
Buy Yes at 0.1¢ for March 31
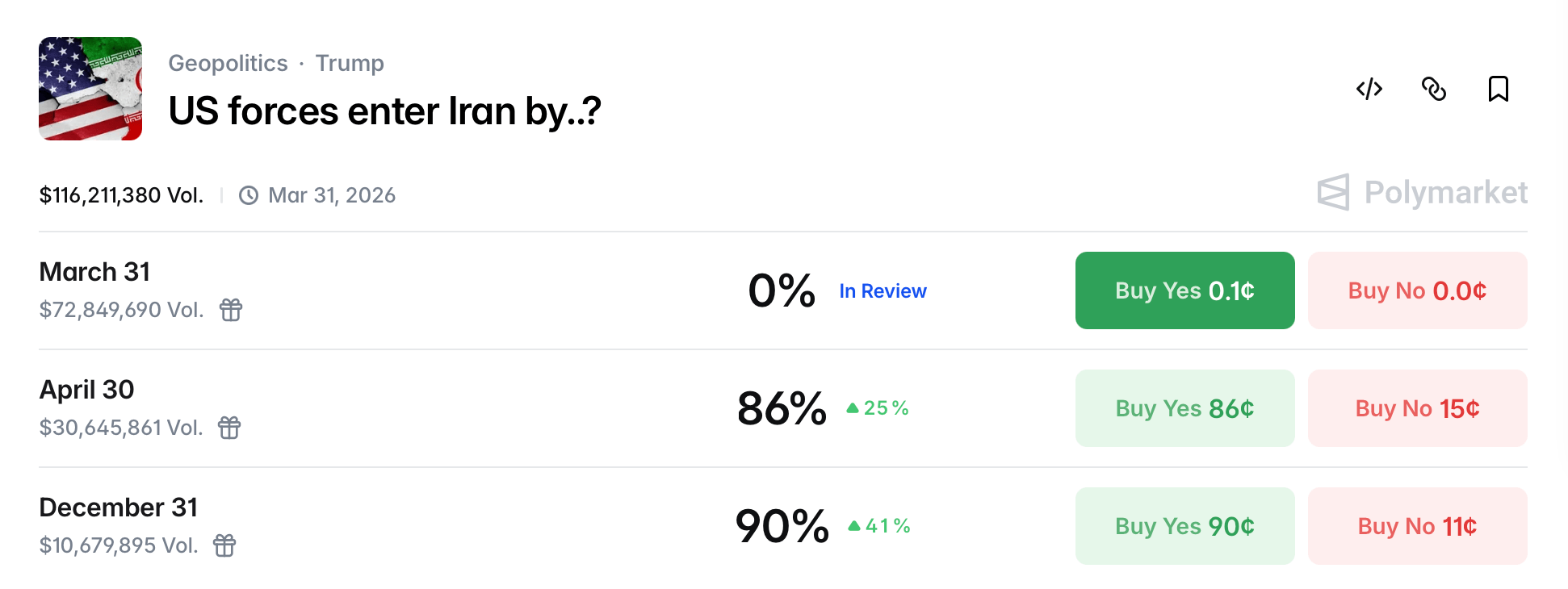click(x=1184, y=290)
